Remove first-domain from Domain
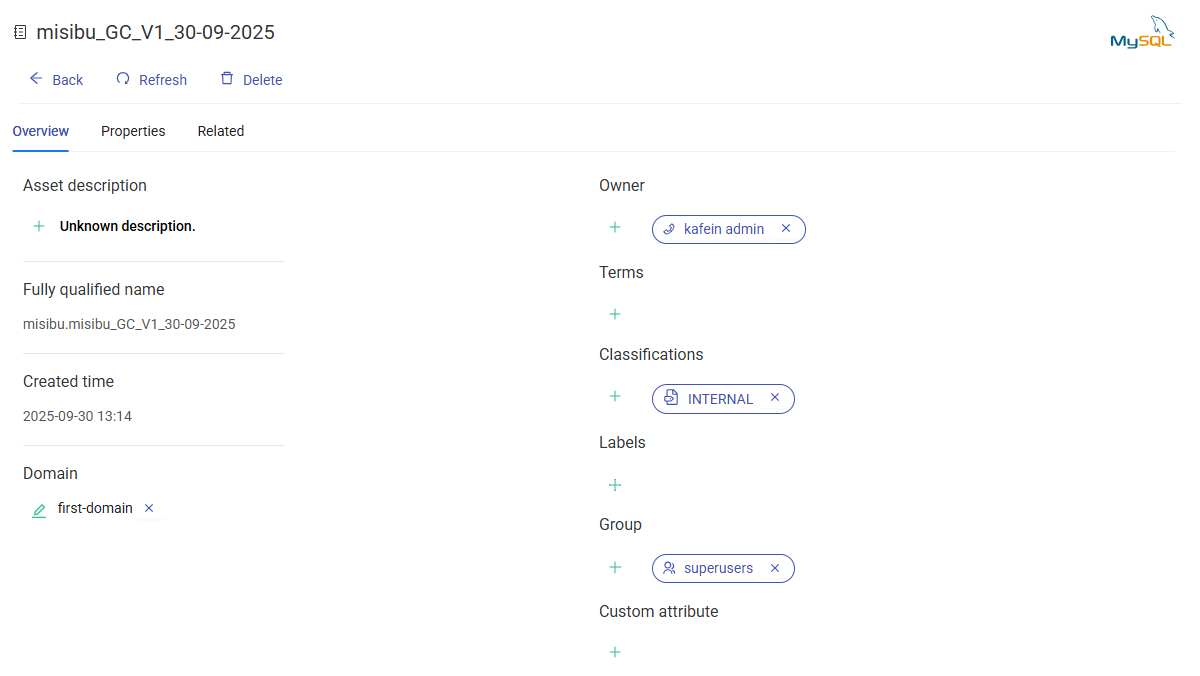The height and width of the screenshot is (676, 1200). (x=149, y=508)
